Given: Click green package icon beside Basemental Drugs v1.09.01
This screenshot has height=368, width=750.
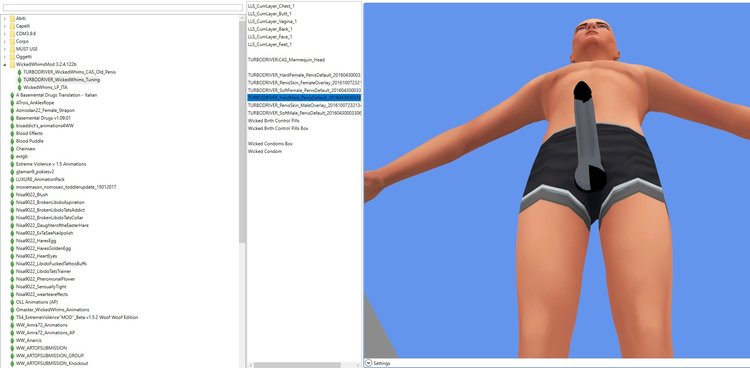Looking at the screenshot, I should click(12, 118).
